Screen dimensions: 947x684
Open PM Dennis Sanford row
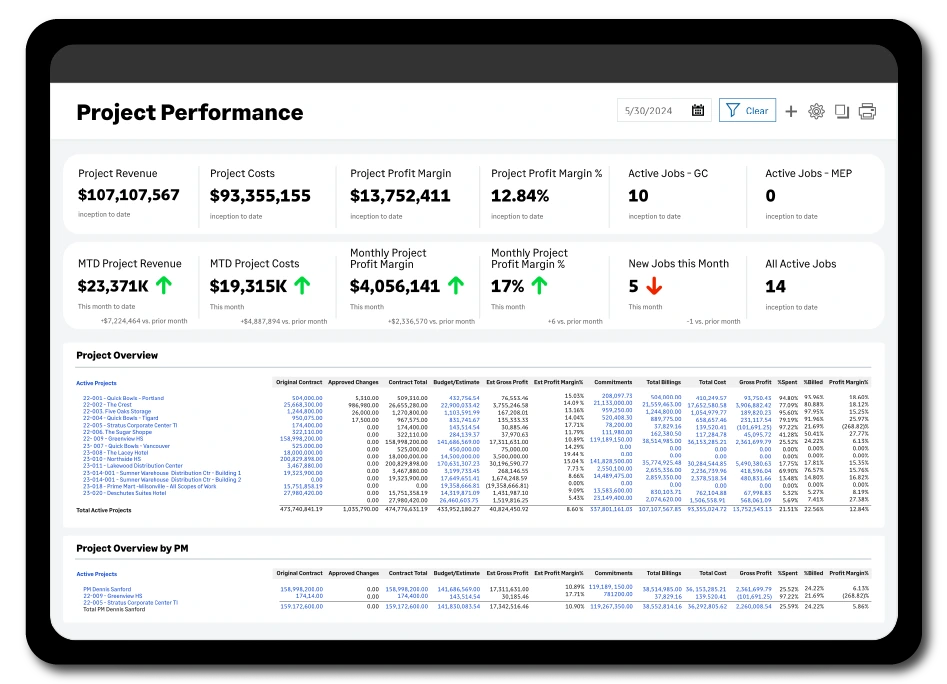click(x=107, y=589)
